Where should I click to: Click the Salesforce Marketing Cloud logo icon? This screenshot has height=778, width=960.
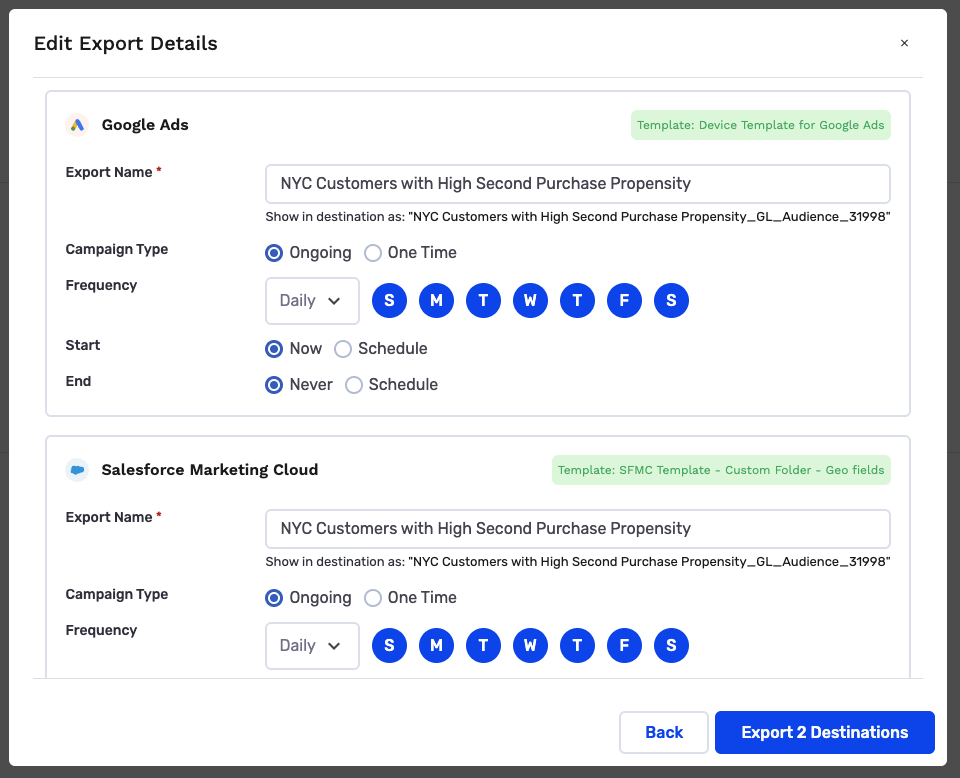tap(77, 470)
